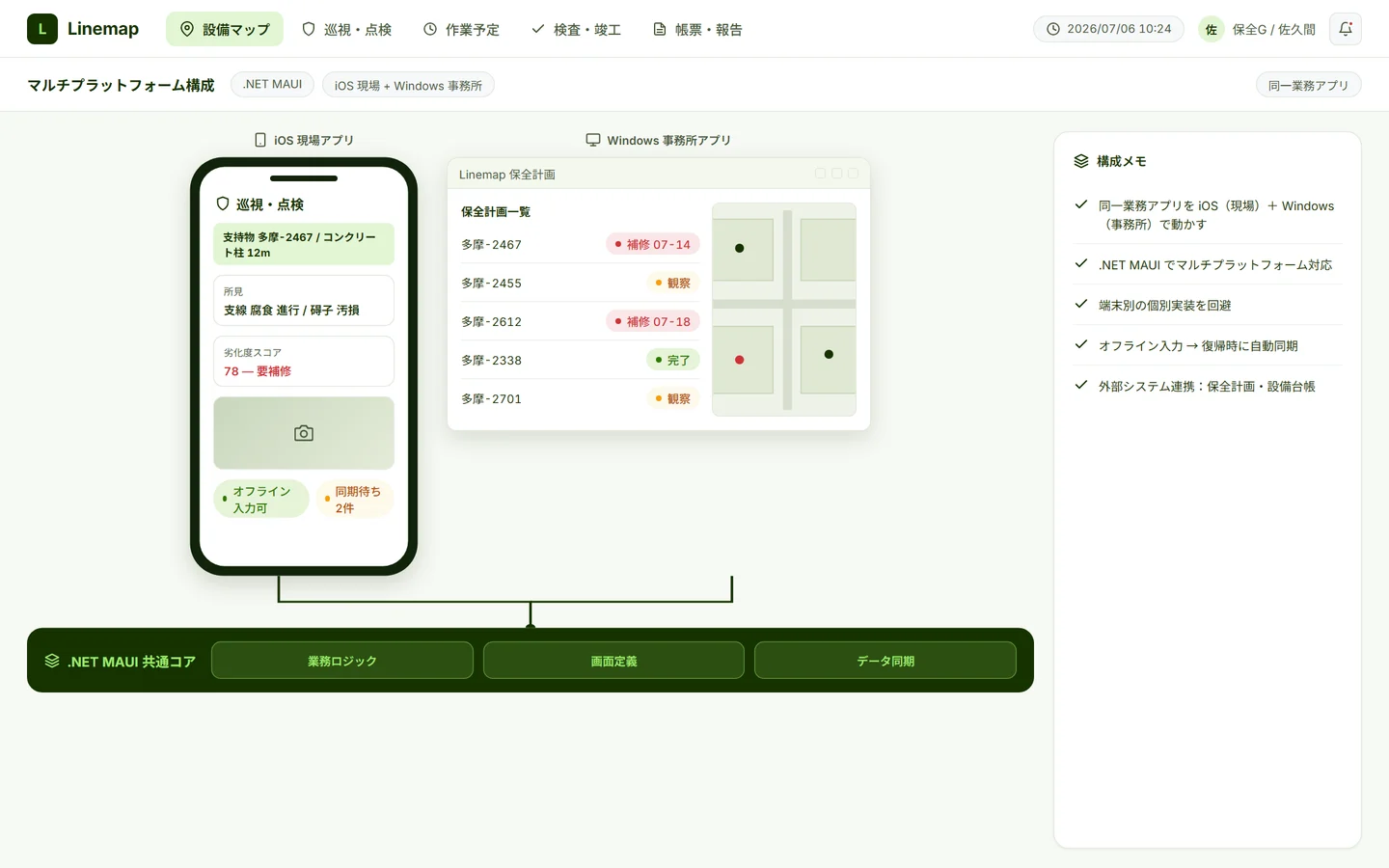The image size is (1389, 868).
Task: Click the 業務ロジック module button
Action: coord(342,661)
